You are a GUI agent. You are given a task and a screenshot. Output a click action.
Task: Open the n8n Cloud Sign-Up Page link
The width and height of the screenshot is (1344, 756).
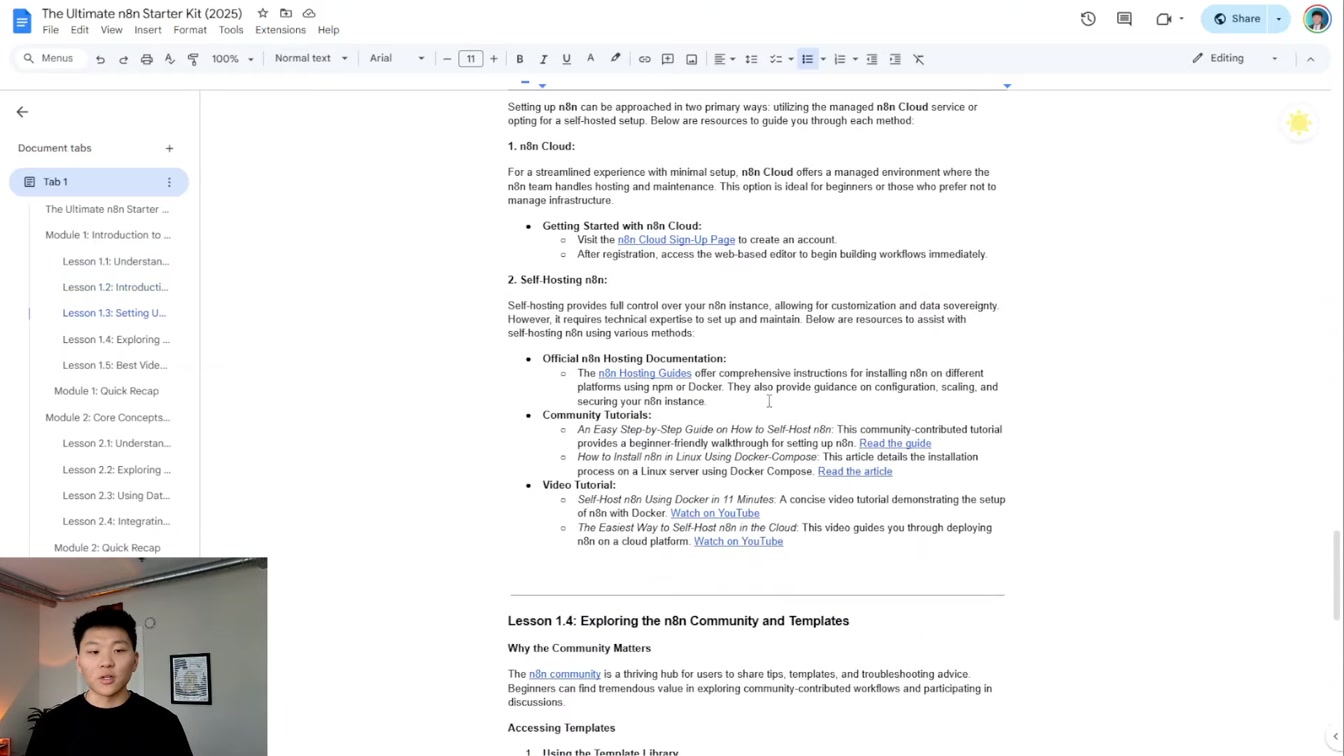pyautogui.click(x=676, y=240)
